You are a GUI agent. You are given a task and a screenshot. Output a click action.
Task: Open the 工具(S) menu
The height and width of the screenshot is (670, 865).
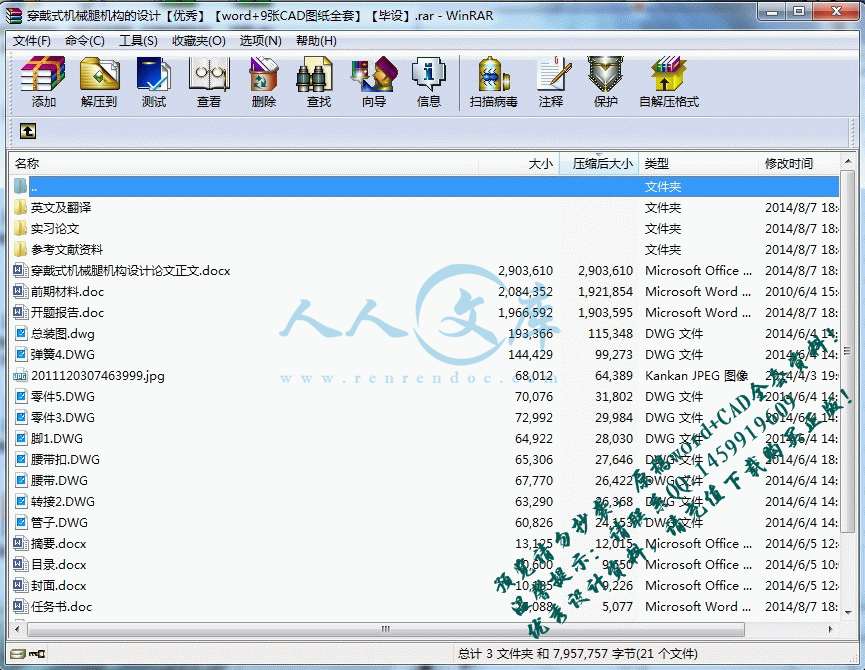(x=138, y=41)
